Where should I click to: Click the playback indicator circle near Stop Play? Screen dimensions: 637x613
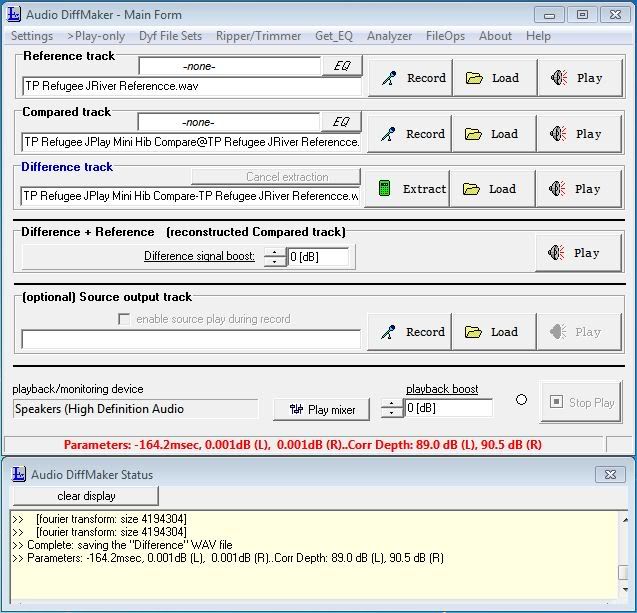(x=521, y=400)
